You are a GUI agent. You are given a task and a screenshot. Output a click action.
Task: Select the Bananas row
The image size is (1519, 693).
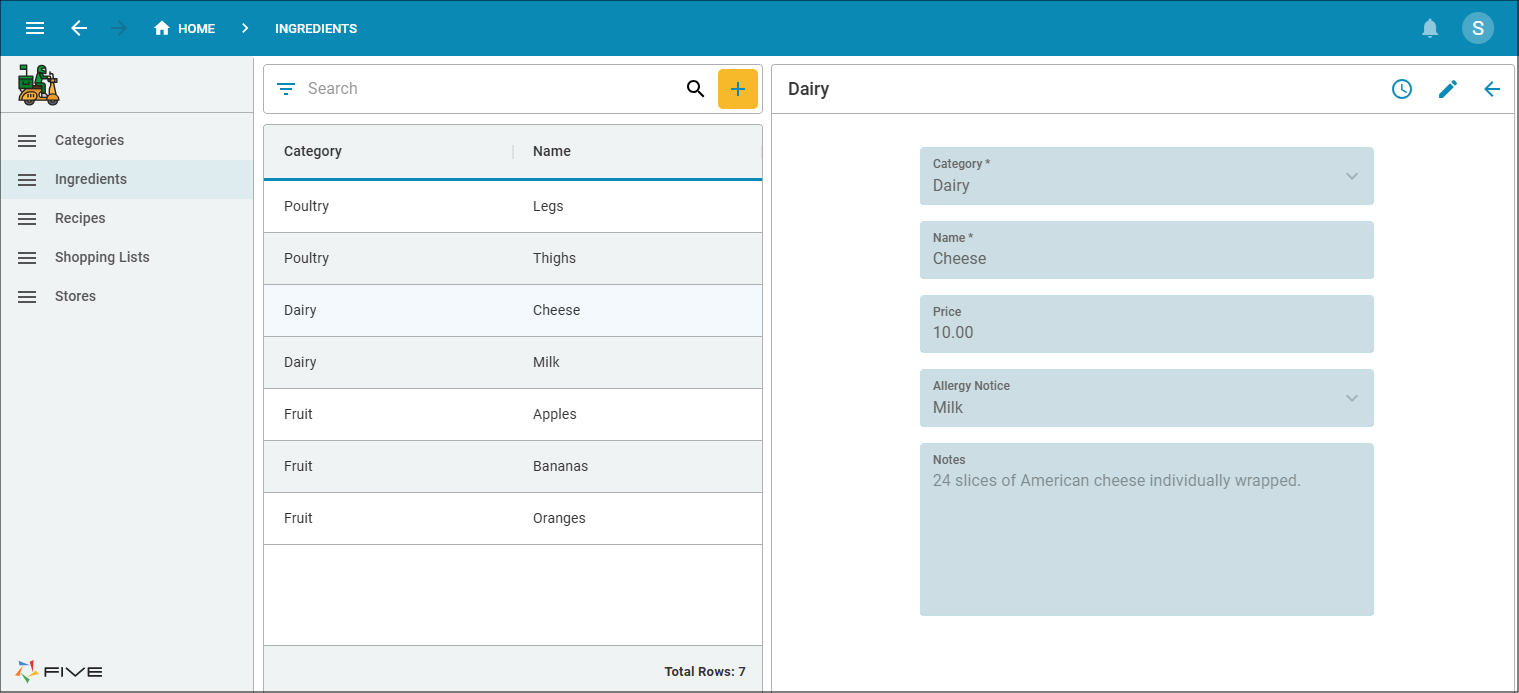(x=513, y=467)
